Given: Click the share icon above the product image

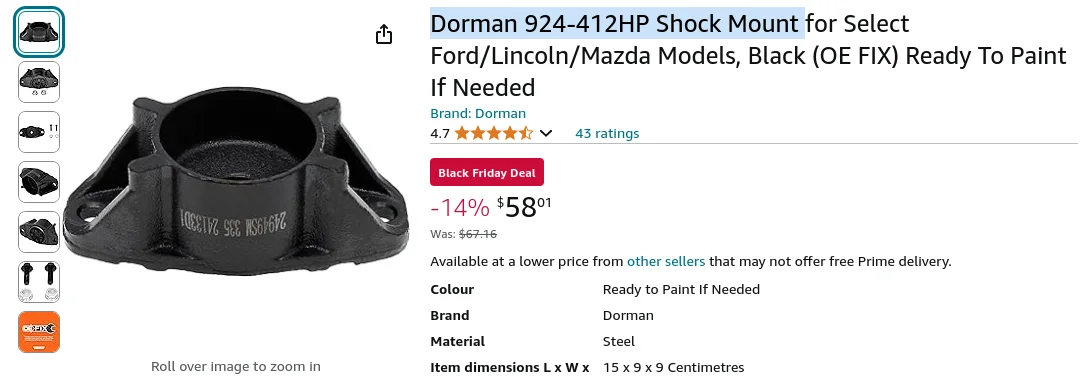Looking at the screenshot, I should (x=384, y=34).
